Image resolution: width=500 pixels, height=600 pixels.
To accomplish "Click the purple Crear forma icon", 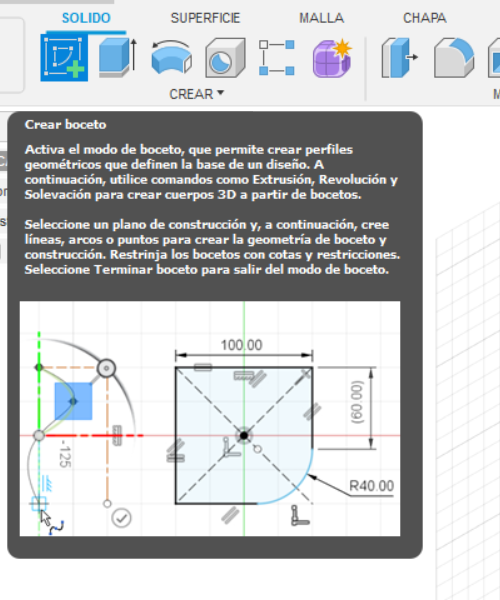I will [x=332, y=58].
